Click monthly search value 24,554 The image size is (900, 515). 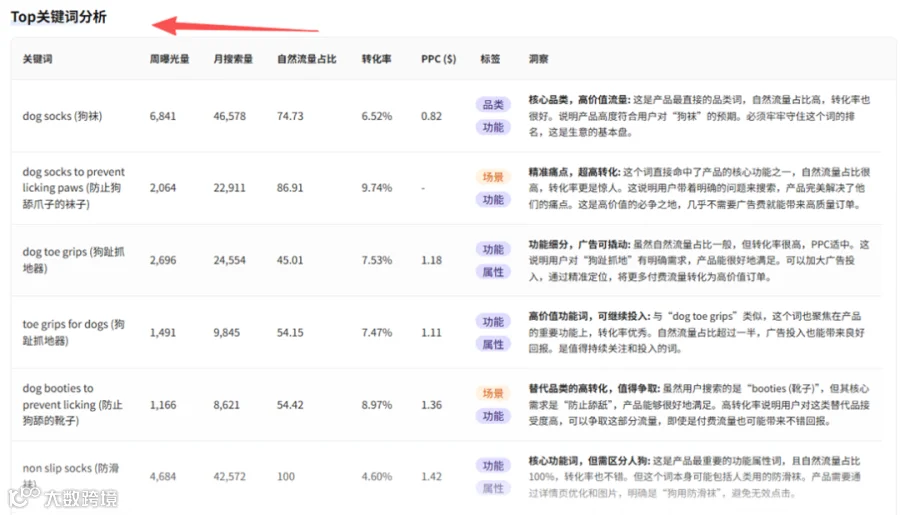coord(230,260)
